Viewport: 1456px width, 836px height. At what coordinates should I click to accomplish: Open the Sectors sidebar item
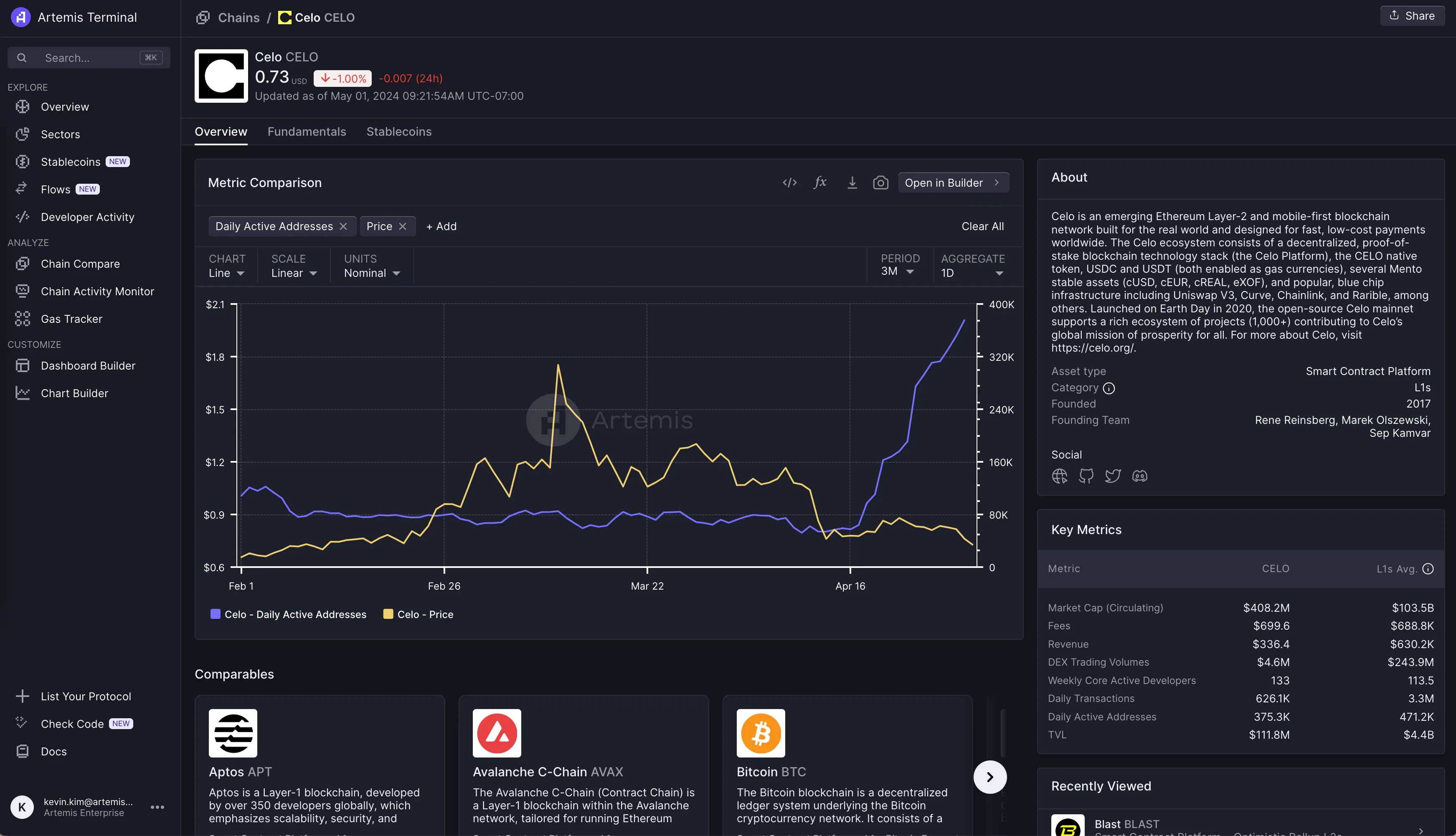pyautogui.click(x=60, y=134)
